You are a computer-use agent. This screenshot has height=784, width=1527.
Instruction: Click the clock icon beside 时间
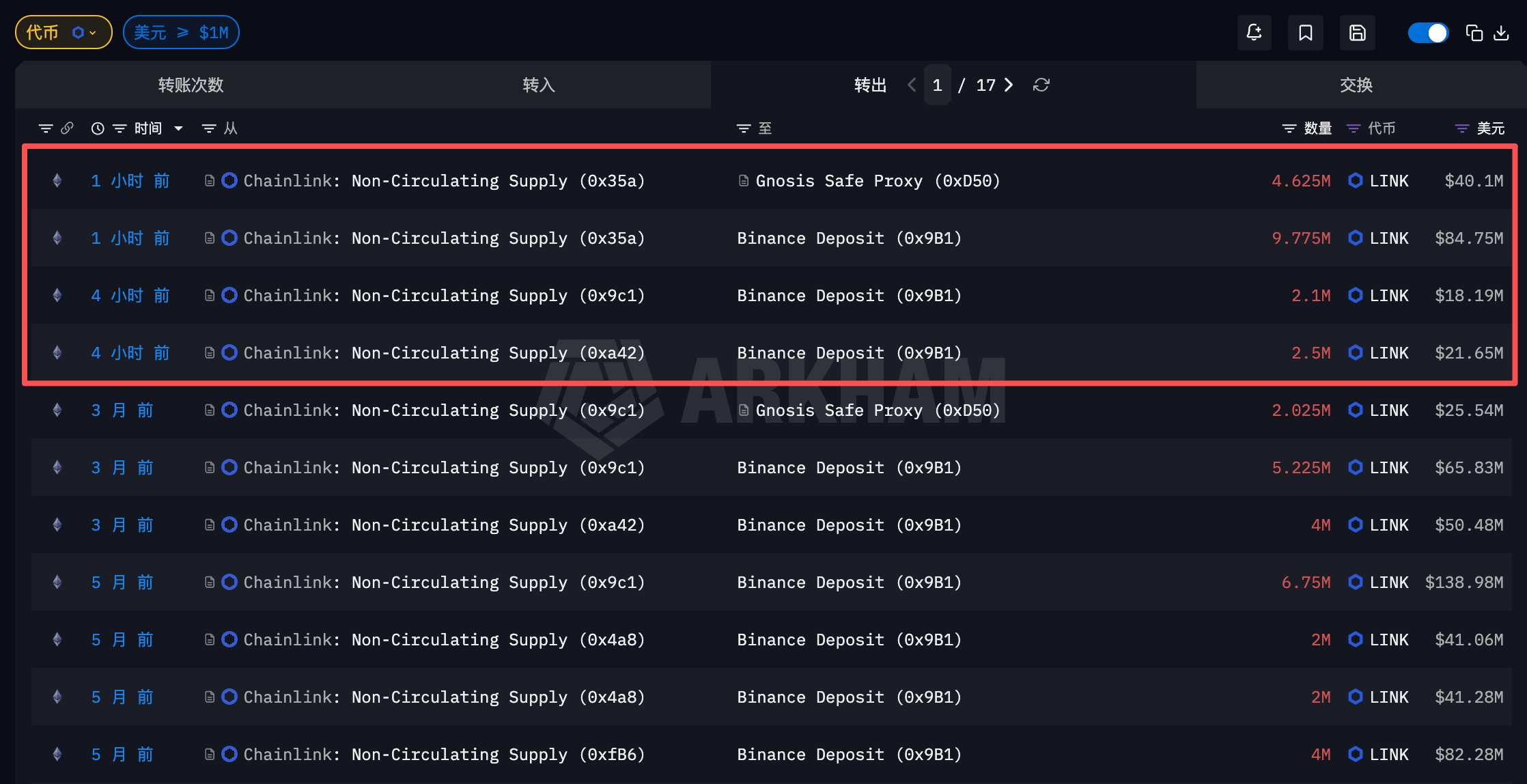tap(98, 128)
